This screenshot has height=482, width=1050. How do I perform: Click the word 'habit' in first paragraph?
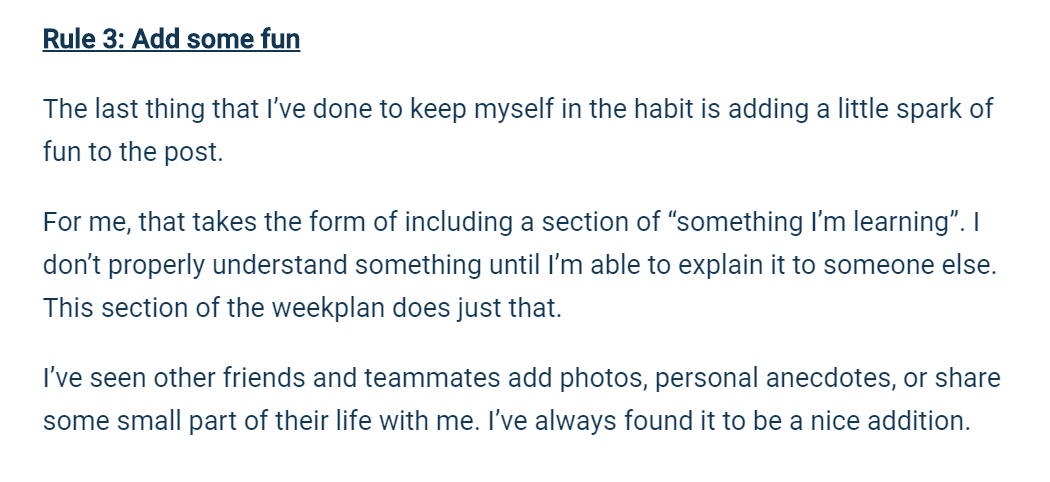click(x=662, y=108)
